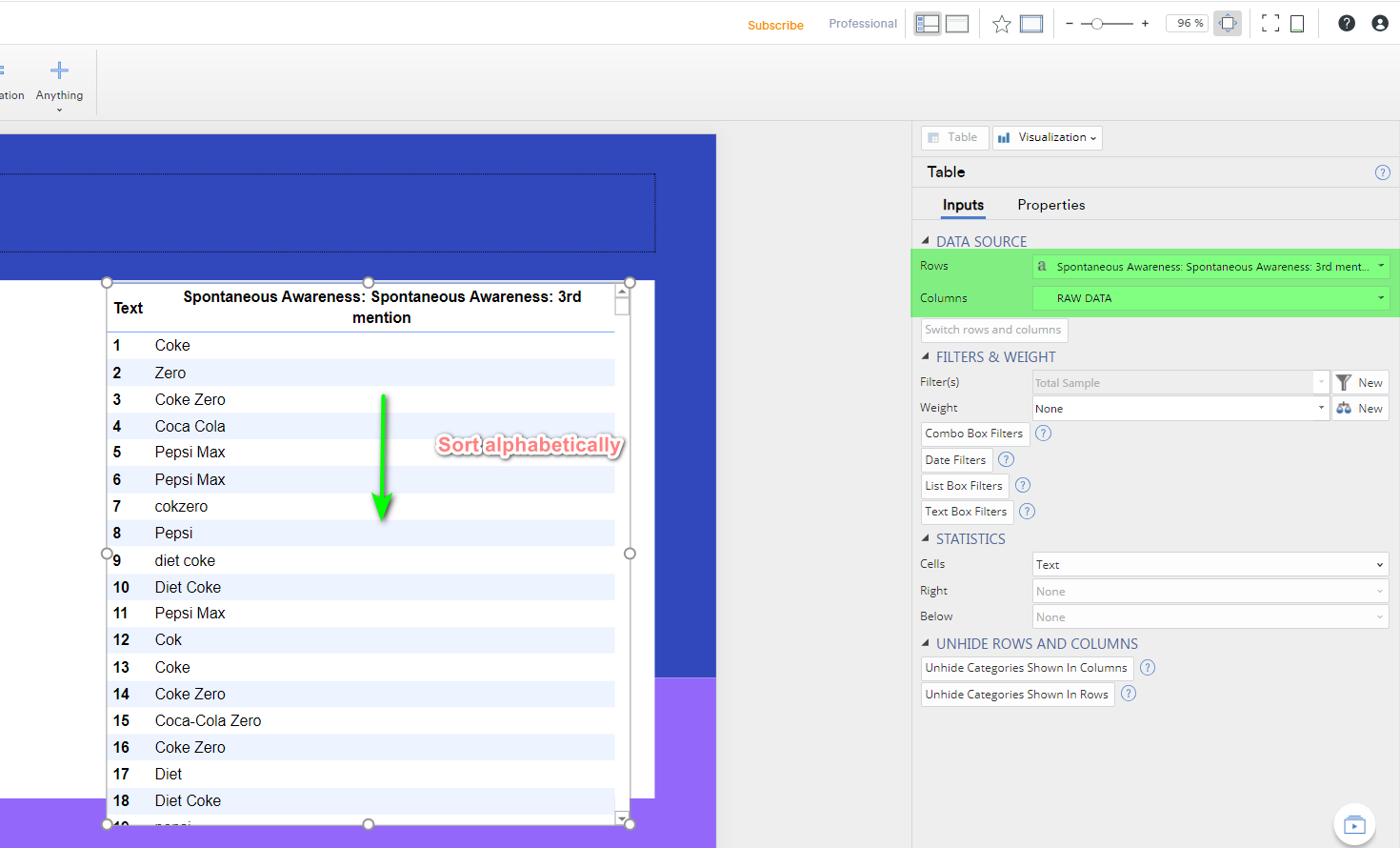Click table scrollbar down arrow
This screenshot has width=1400, height=848.
[x=622, y=818]
